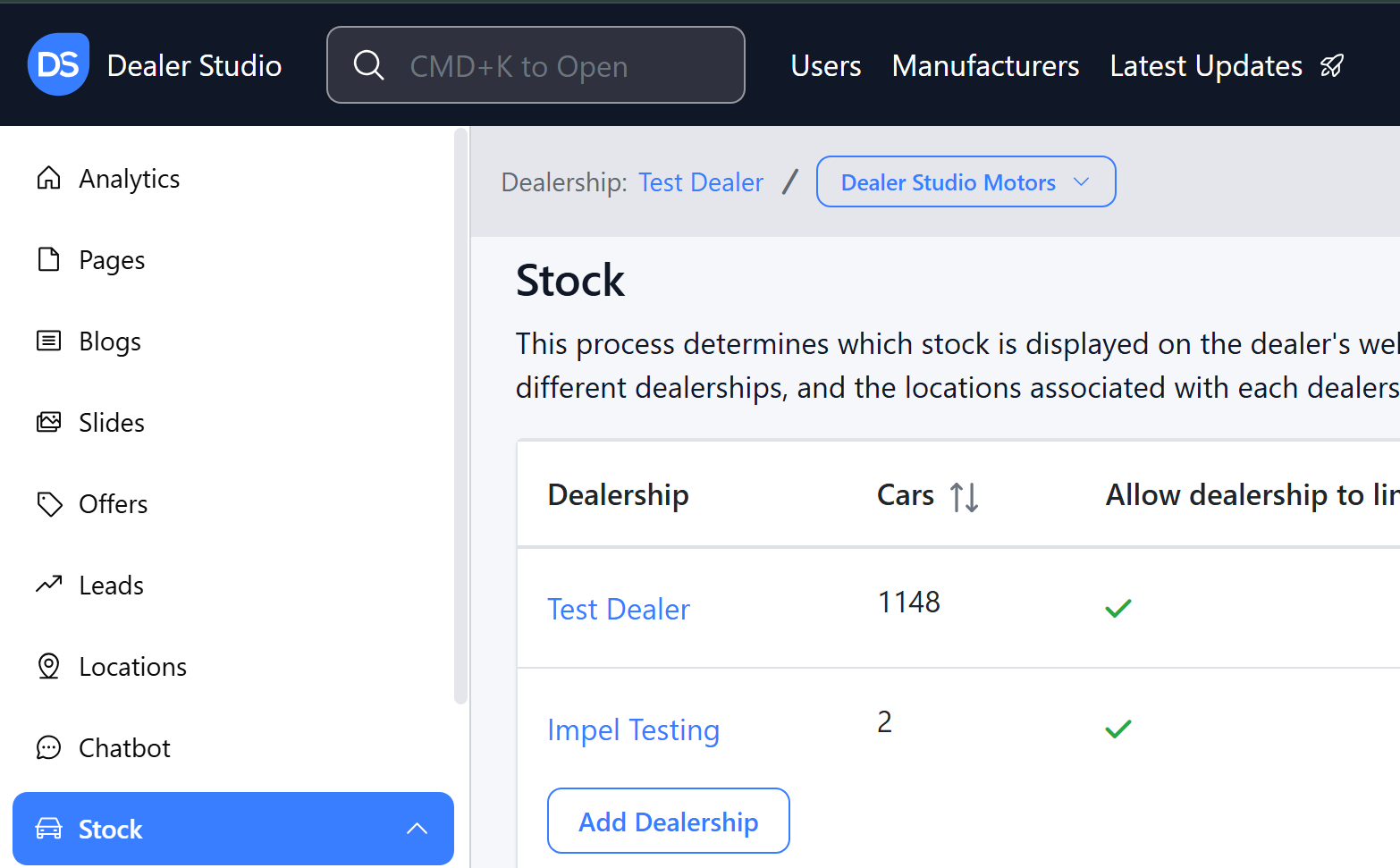The image size is (1400, 868).
Task: Sort the table by Cars column
Action: pyautogui.click(x=964, y=496)
